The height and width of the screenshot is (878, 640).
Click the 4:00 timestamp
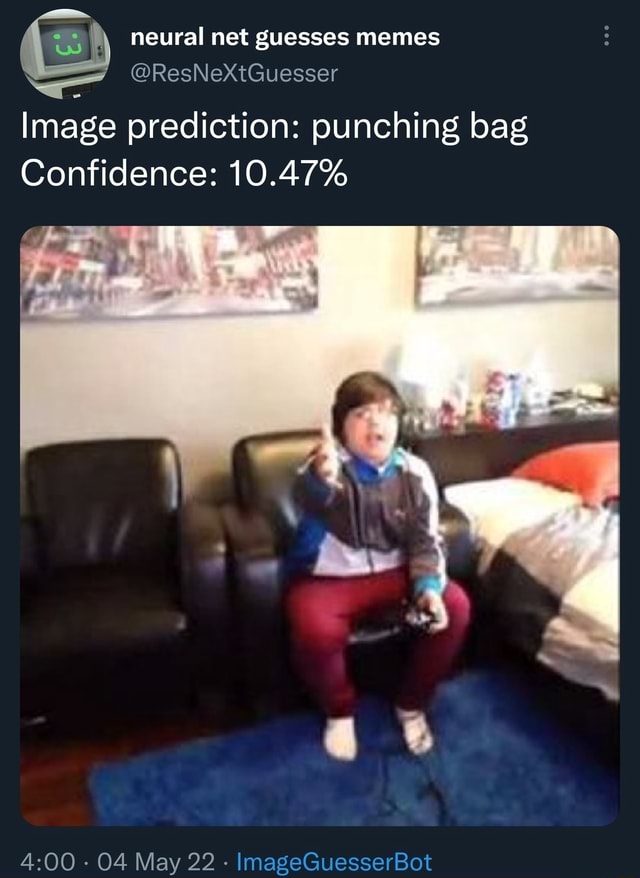(x=48, y=862)
